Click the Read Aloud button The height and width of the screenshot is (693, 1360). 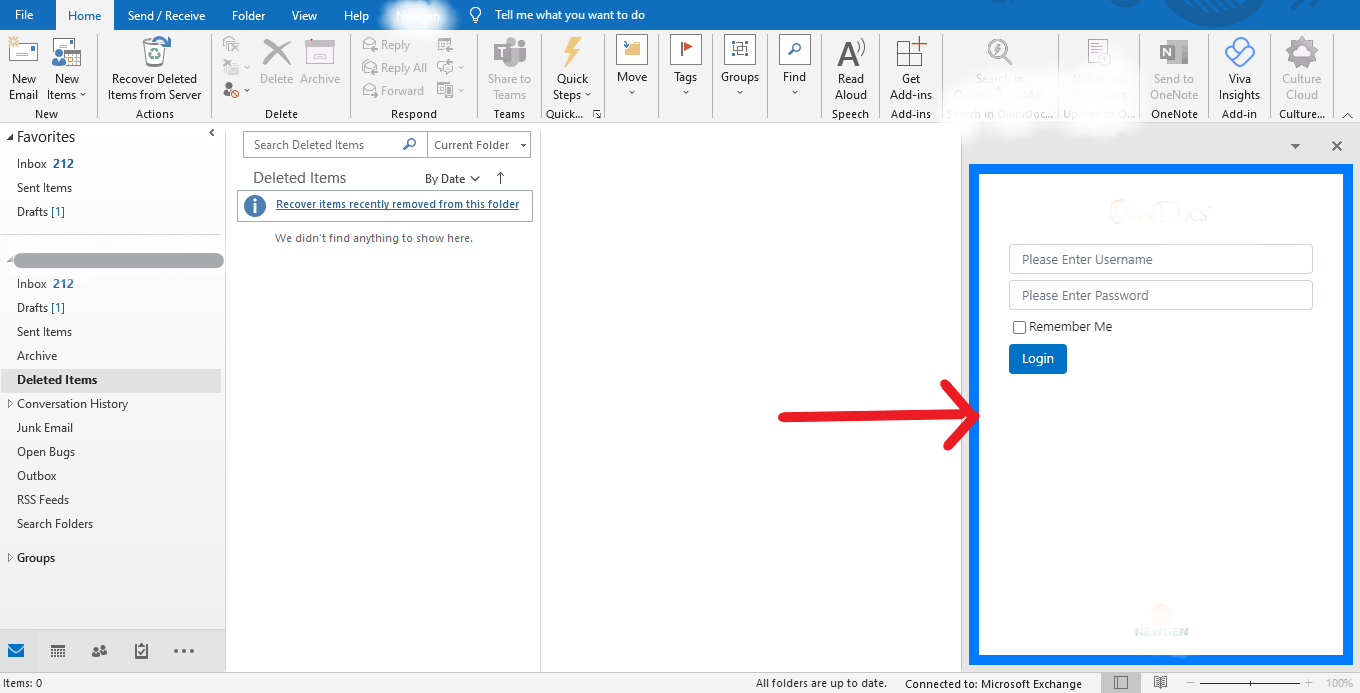[851, 68]
